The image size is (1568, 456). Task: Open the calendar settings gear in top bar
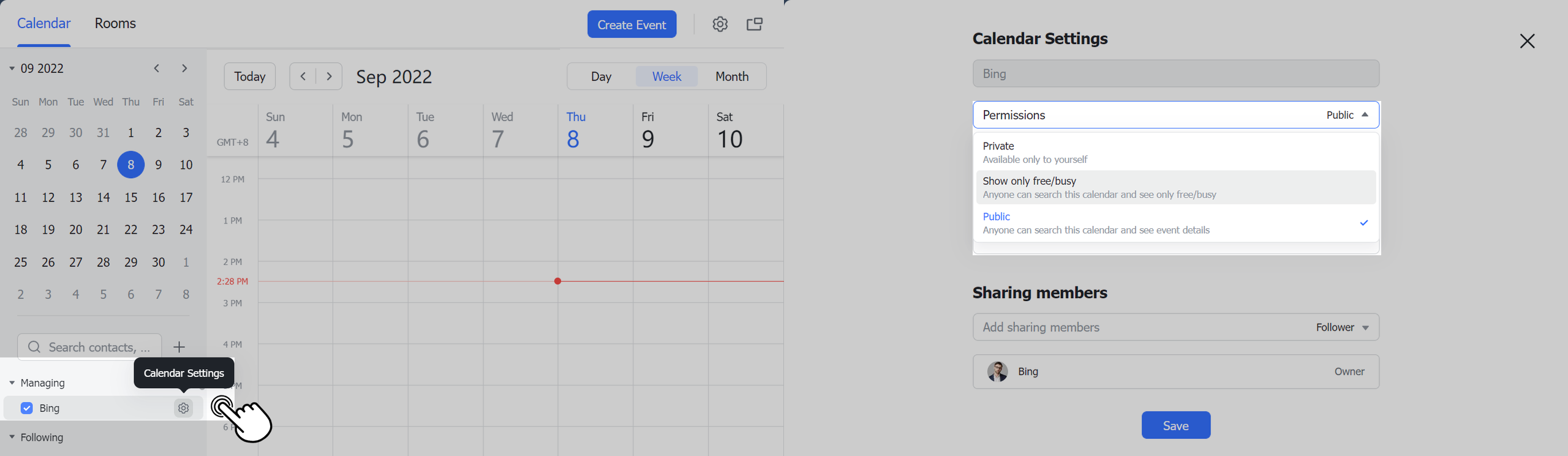[720, 24]
